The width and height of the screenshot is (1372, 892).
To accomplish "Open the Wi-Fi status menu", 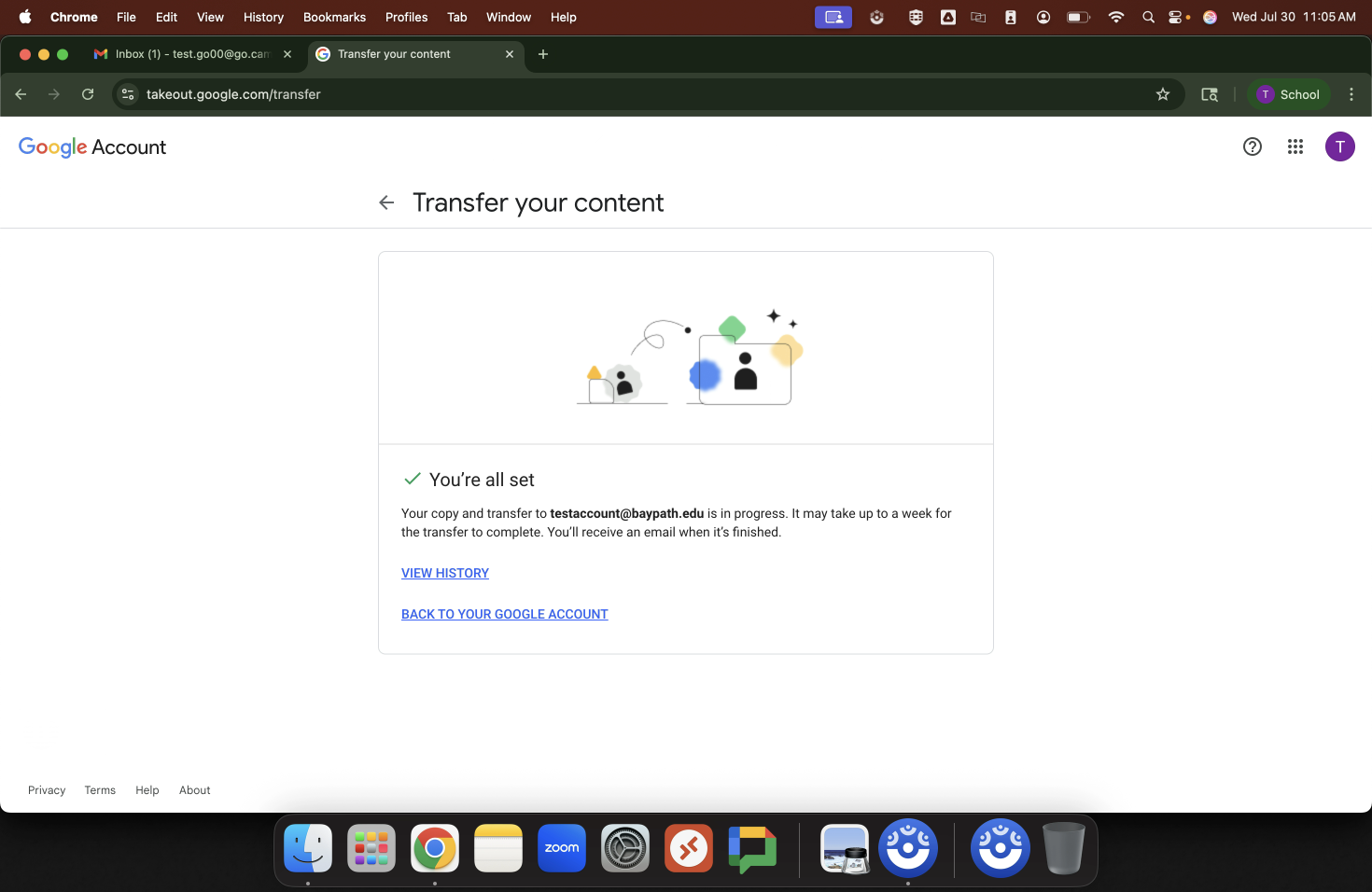I will (1115, 17).
